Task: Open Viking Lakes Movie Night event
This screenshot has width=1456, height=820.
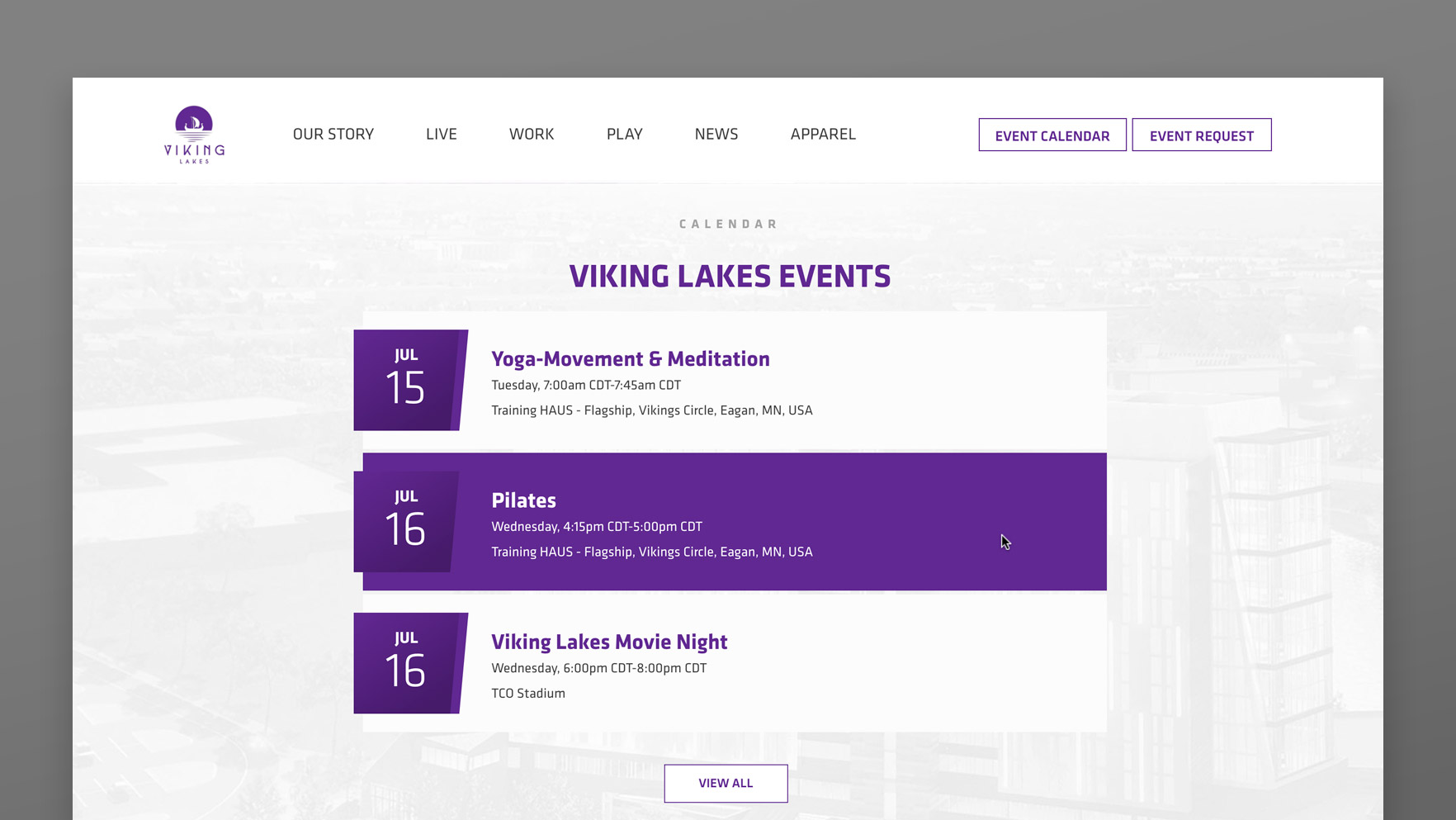Action: click(x=609, y=642)
